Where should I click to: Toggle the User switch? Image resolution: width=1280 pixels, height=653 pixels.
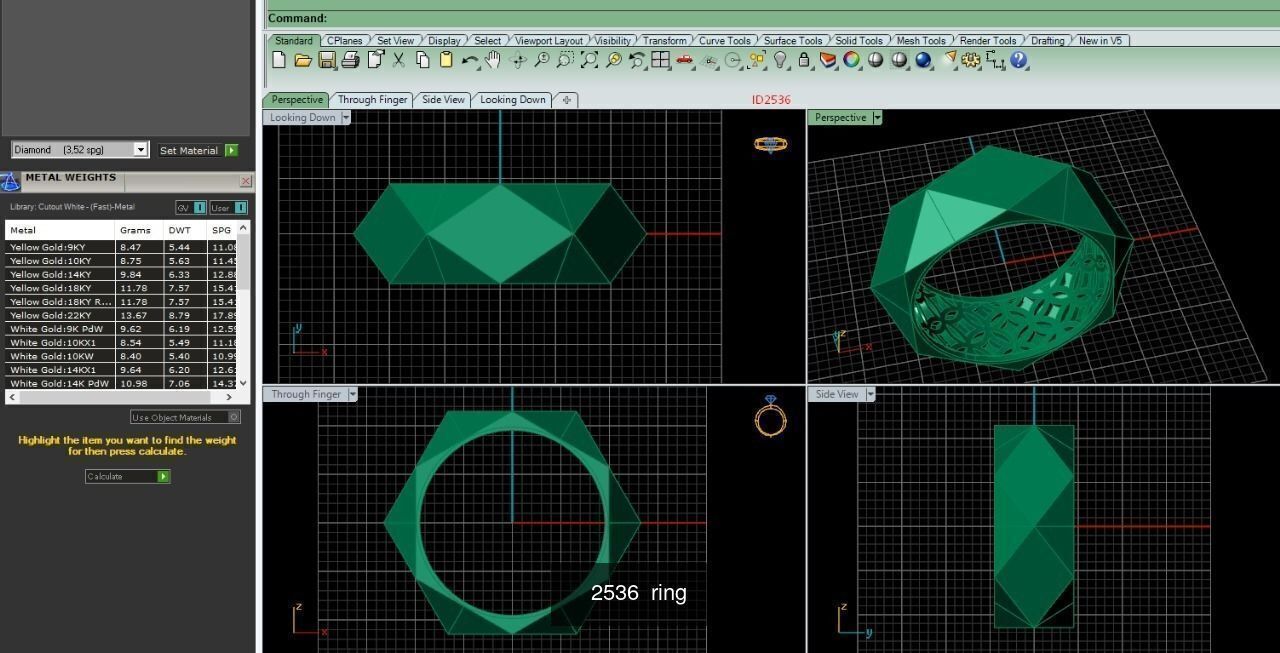[x=229, y=208]
